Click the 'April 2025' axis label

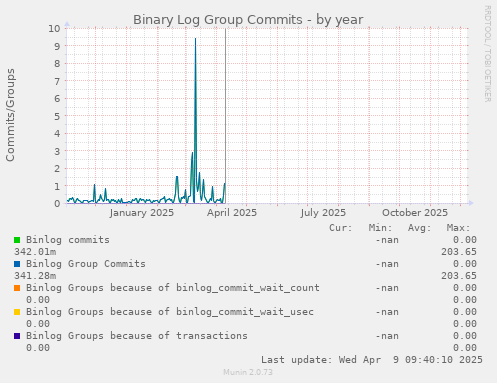click(232, 213)
